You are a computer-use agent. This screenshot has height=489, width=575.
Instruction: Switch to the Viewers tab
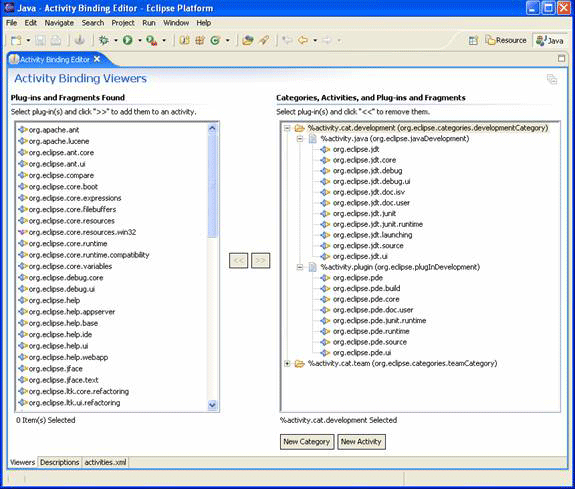tap(22, 462)
